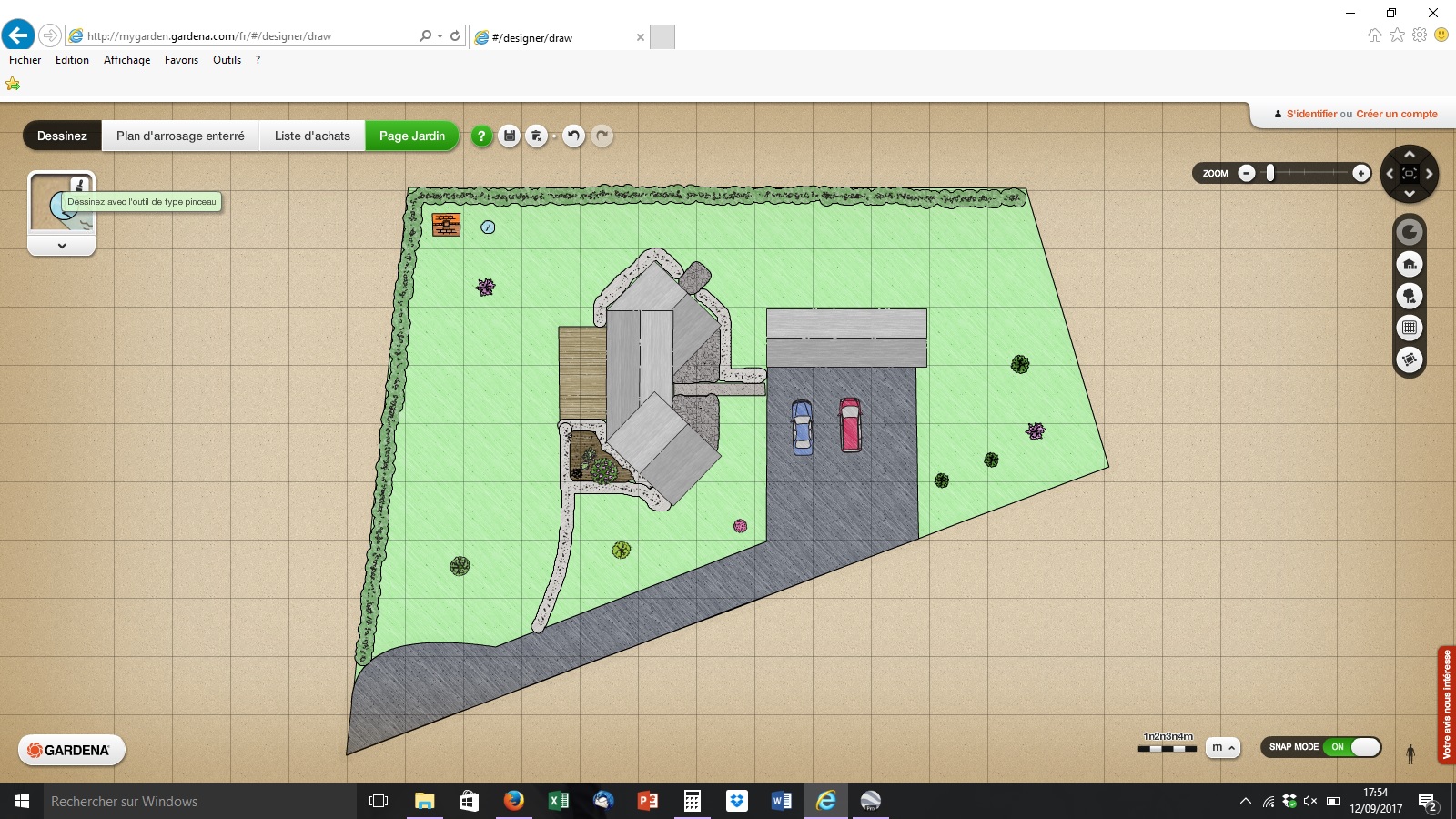Turn off the Snap Mode switch

click(1352, 747)
